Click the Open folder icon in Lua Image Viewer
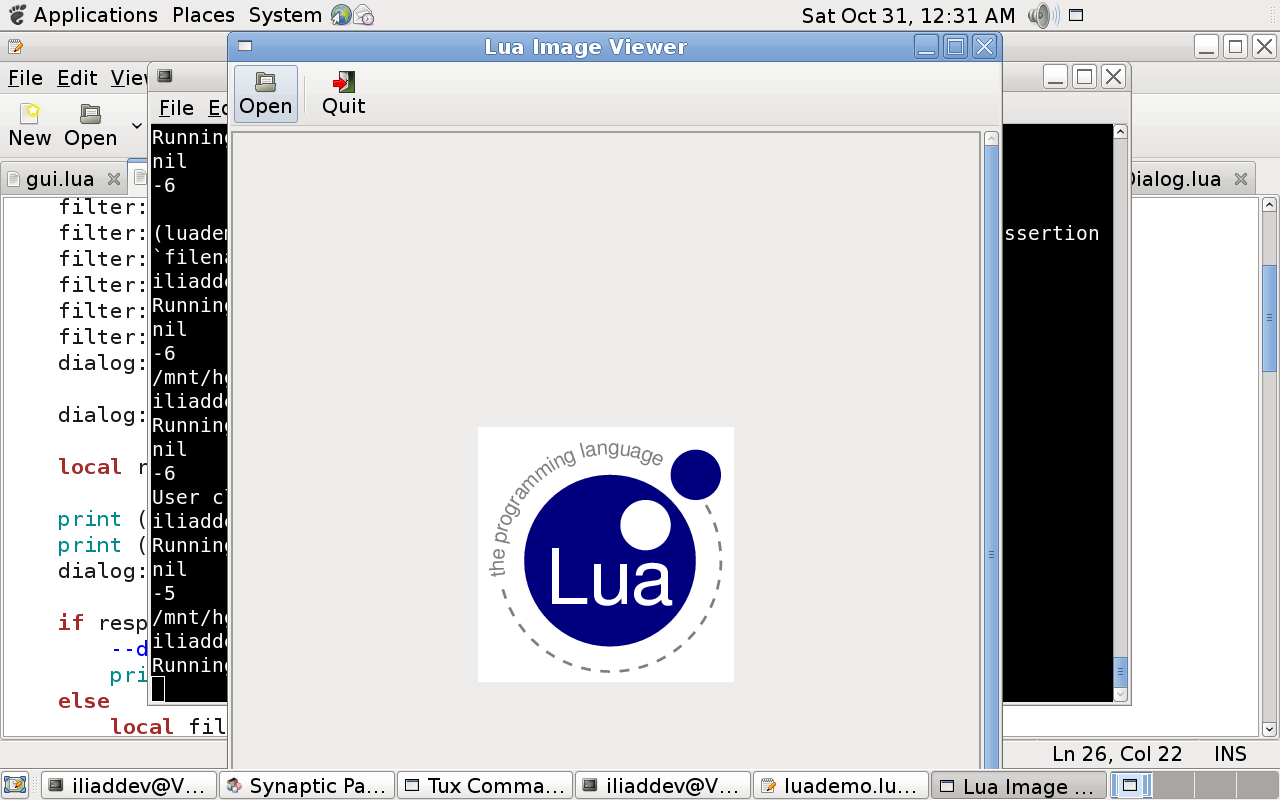1280x800 pixels. (266, 82)
